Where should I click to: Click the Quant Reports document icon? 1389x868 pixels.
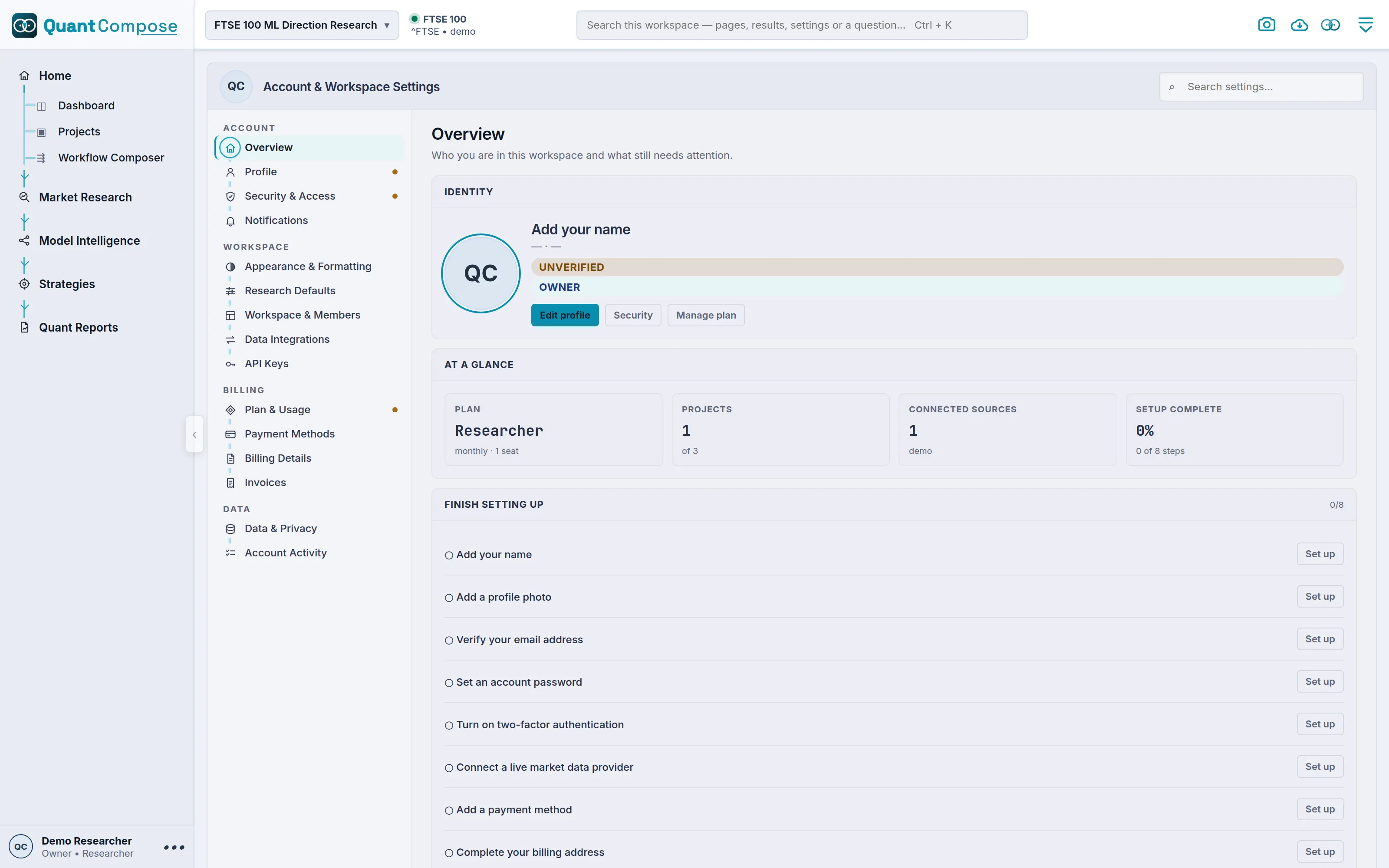point(24,327)
